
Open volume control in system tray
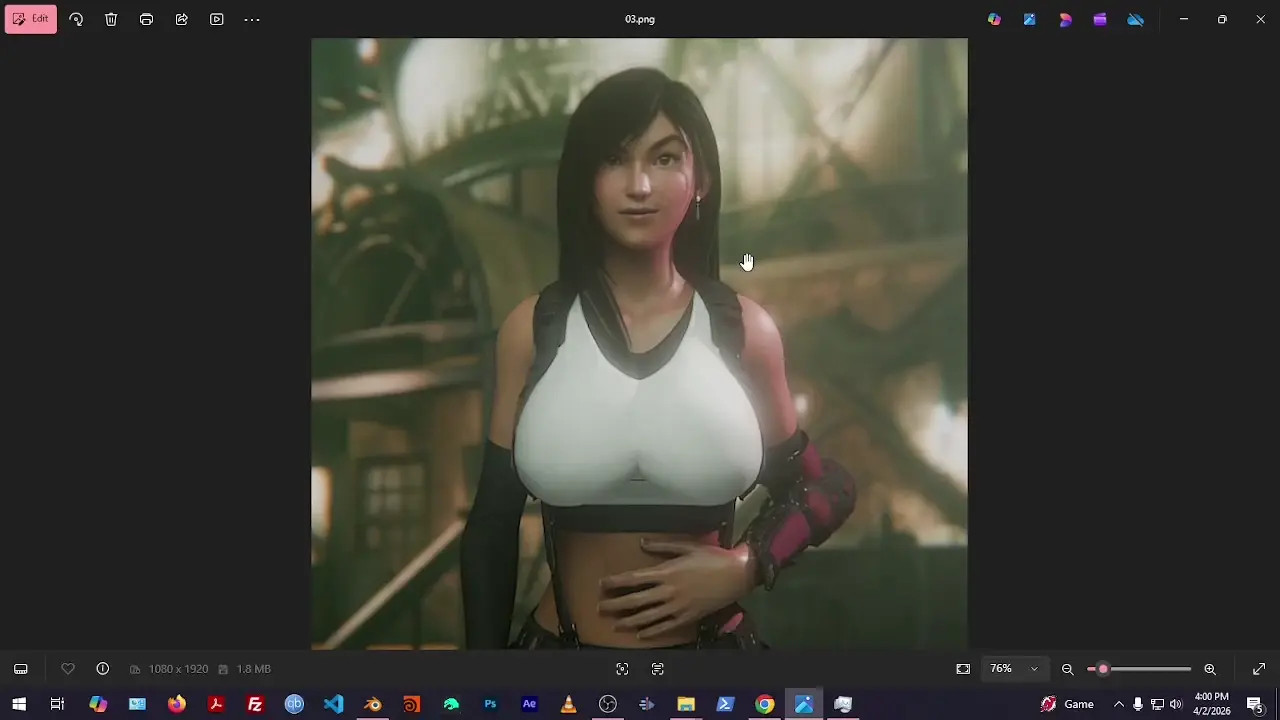1176,704
